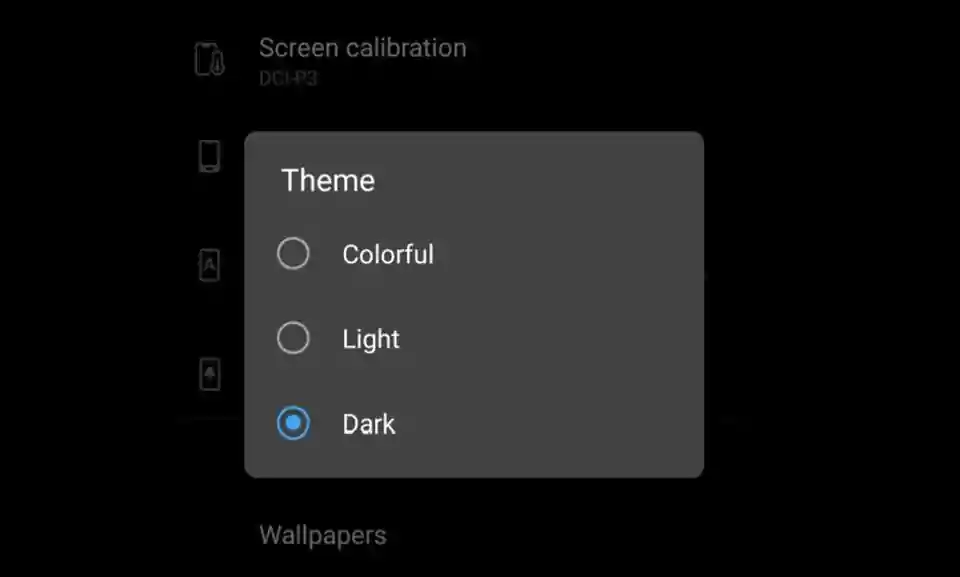Choose the Colorful theme label text
The height and width of the screenshot is (577, 960).
tap(388, 255)
